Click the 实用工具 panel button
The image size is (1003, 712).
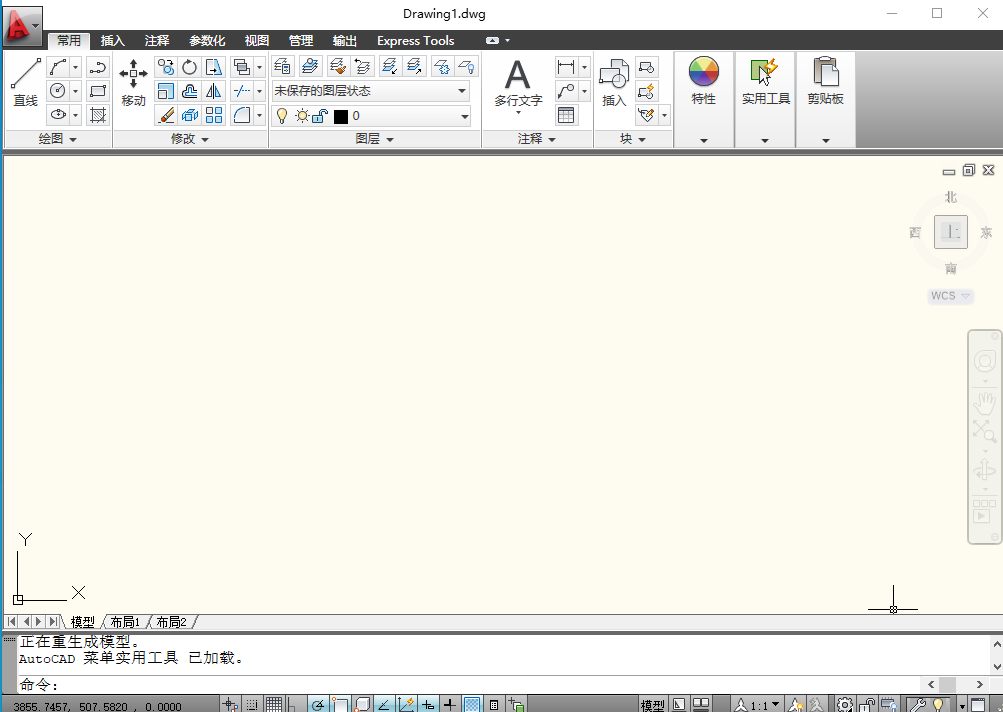(765, 80)
